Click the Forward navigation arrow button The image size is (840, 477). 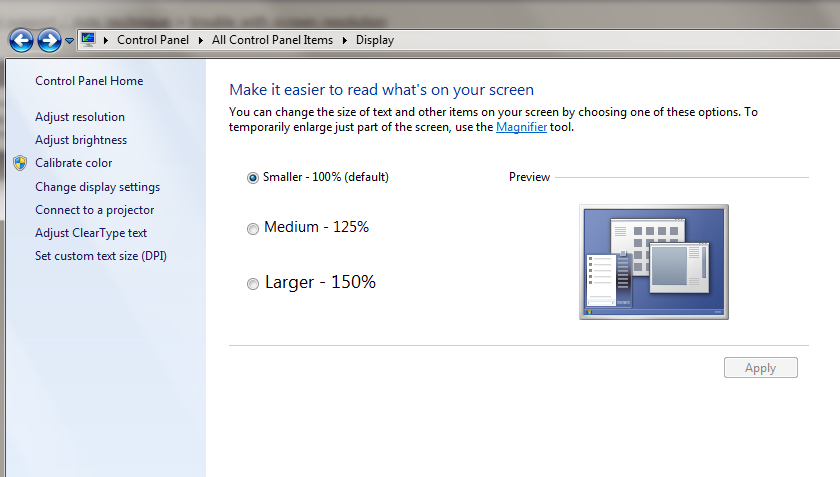[x=49, y=40]
